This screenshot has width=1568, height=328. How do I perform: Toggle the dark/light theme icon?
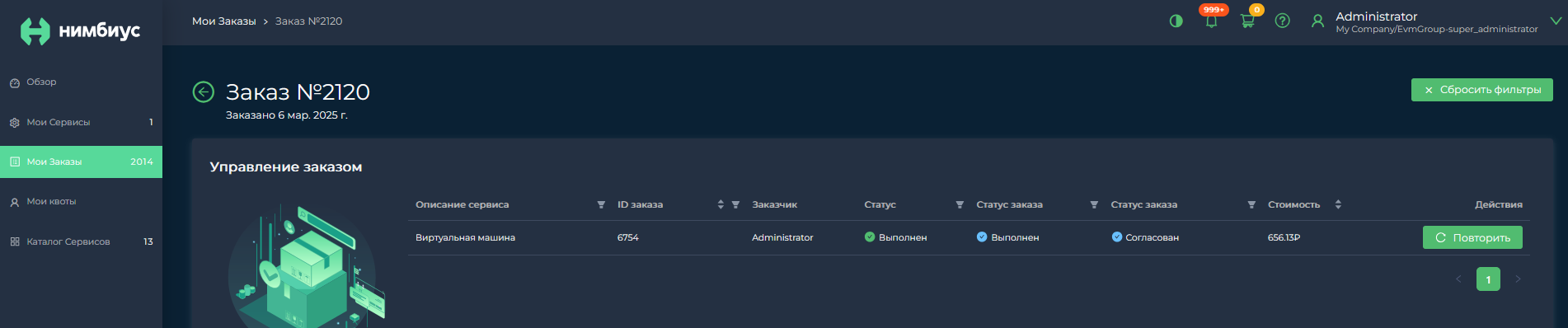pyautogui.click(x=1176, y=21)
